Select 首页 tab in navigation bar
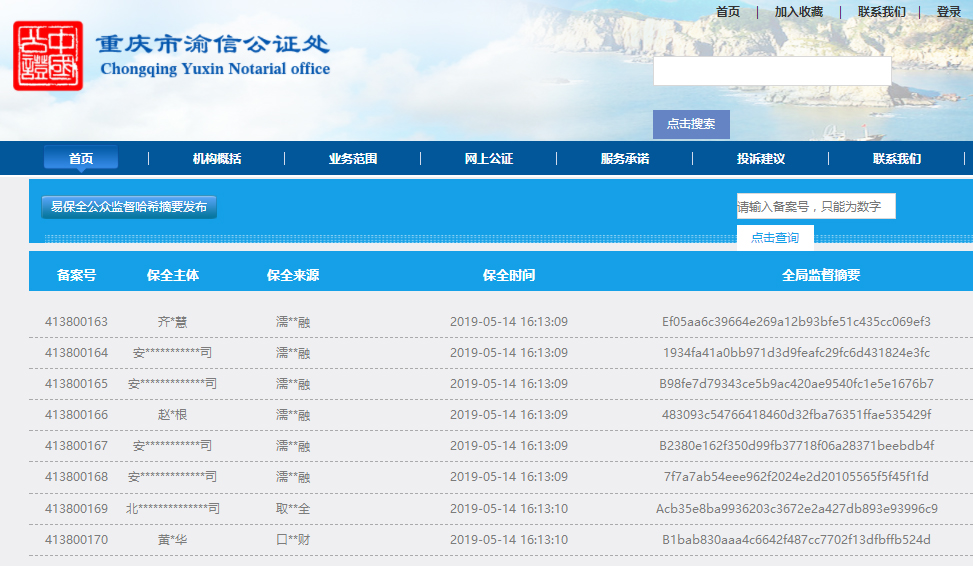Screen dimensions: 973x566 [x=80, y=158]
